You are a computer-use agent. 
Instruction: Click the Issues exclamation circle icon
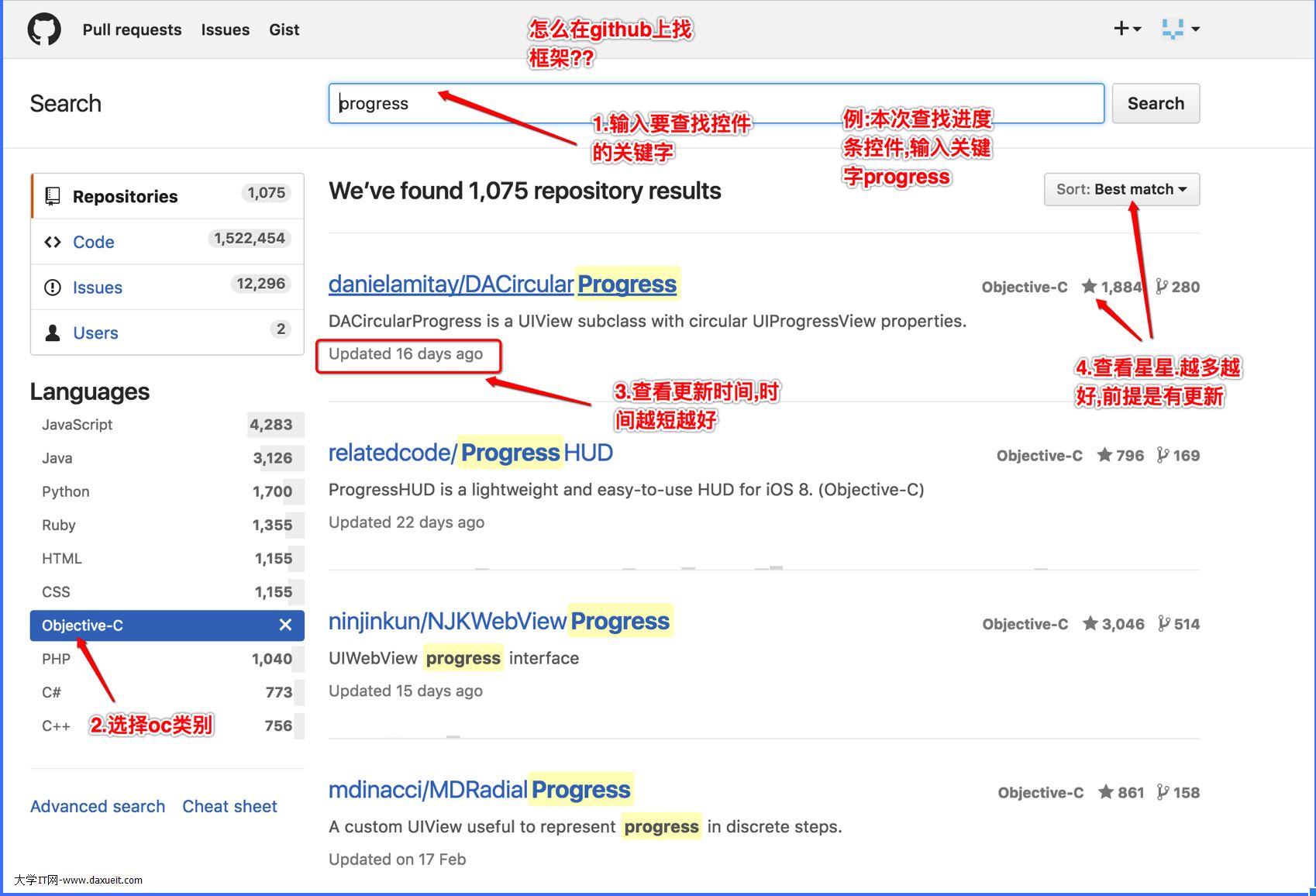coord(53,288)
